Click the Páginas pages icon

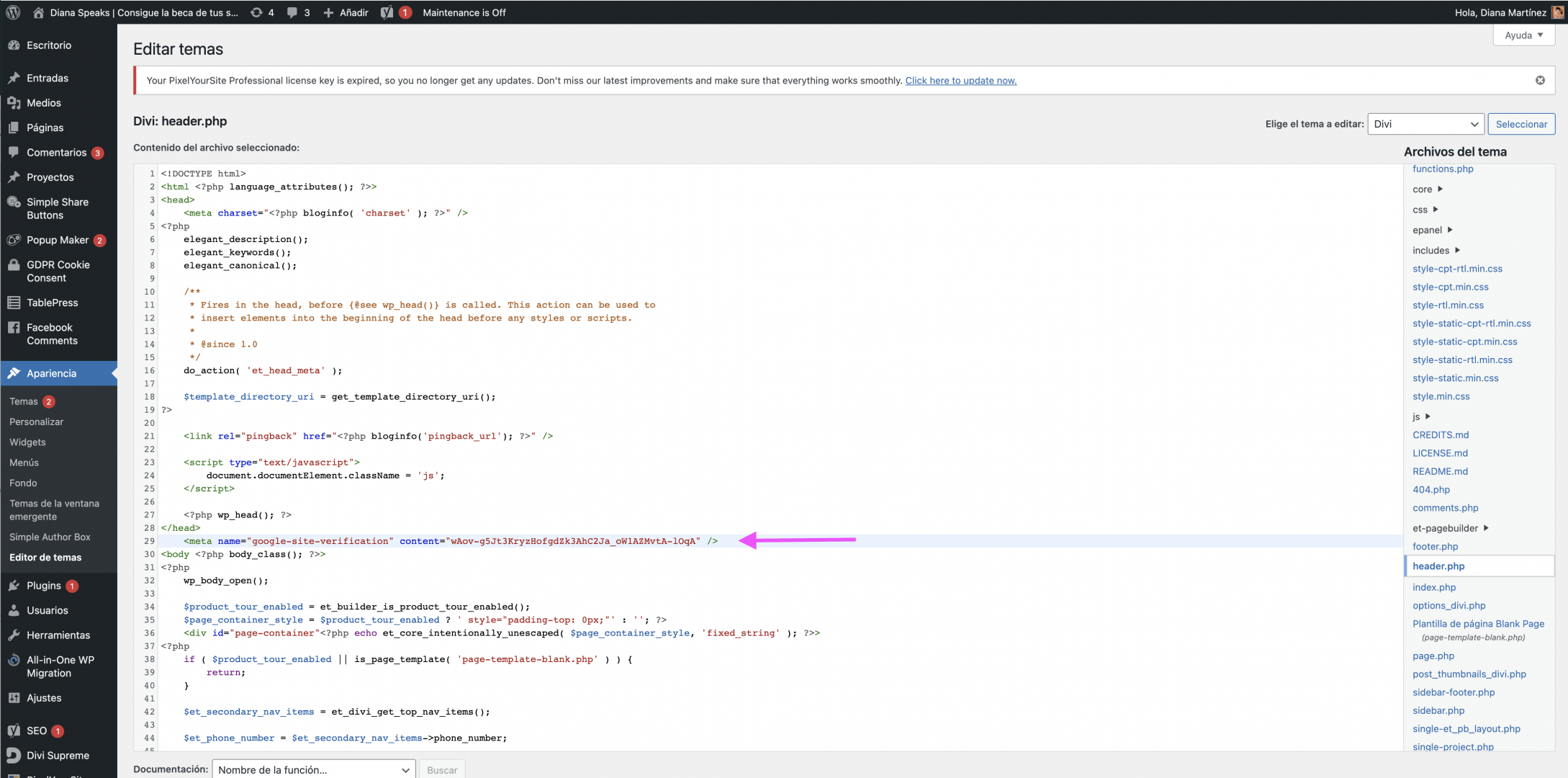[x=14, y=128]
